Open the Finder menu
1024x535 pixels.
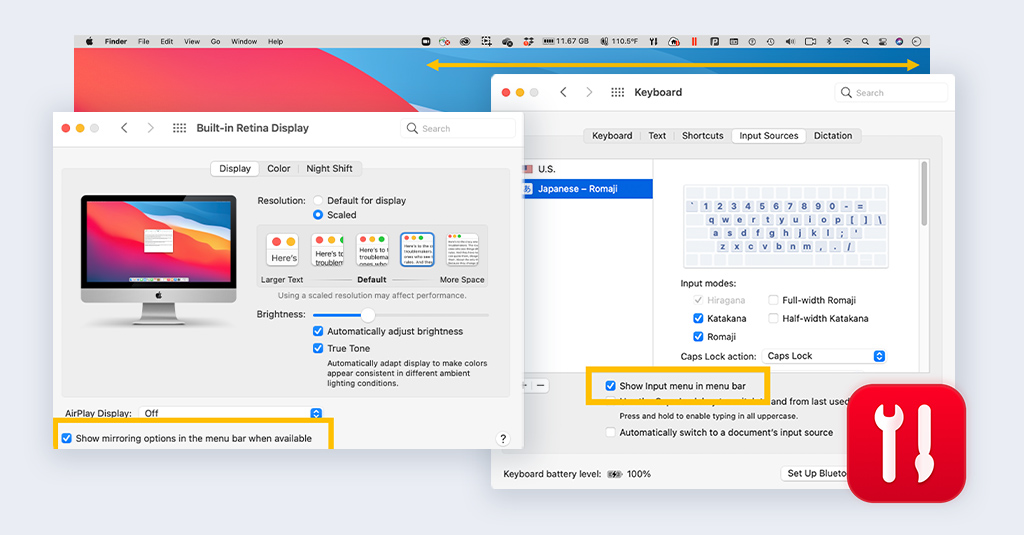click(x=116, y=41)
